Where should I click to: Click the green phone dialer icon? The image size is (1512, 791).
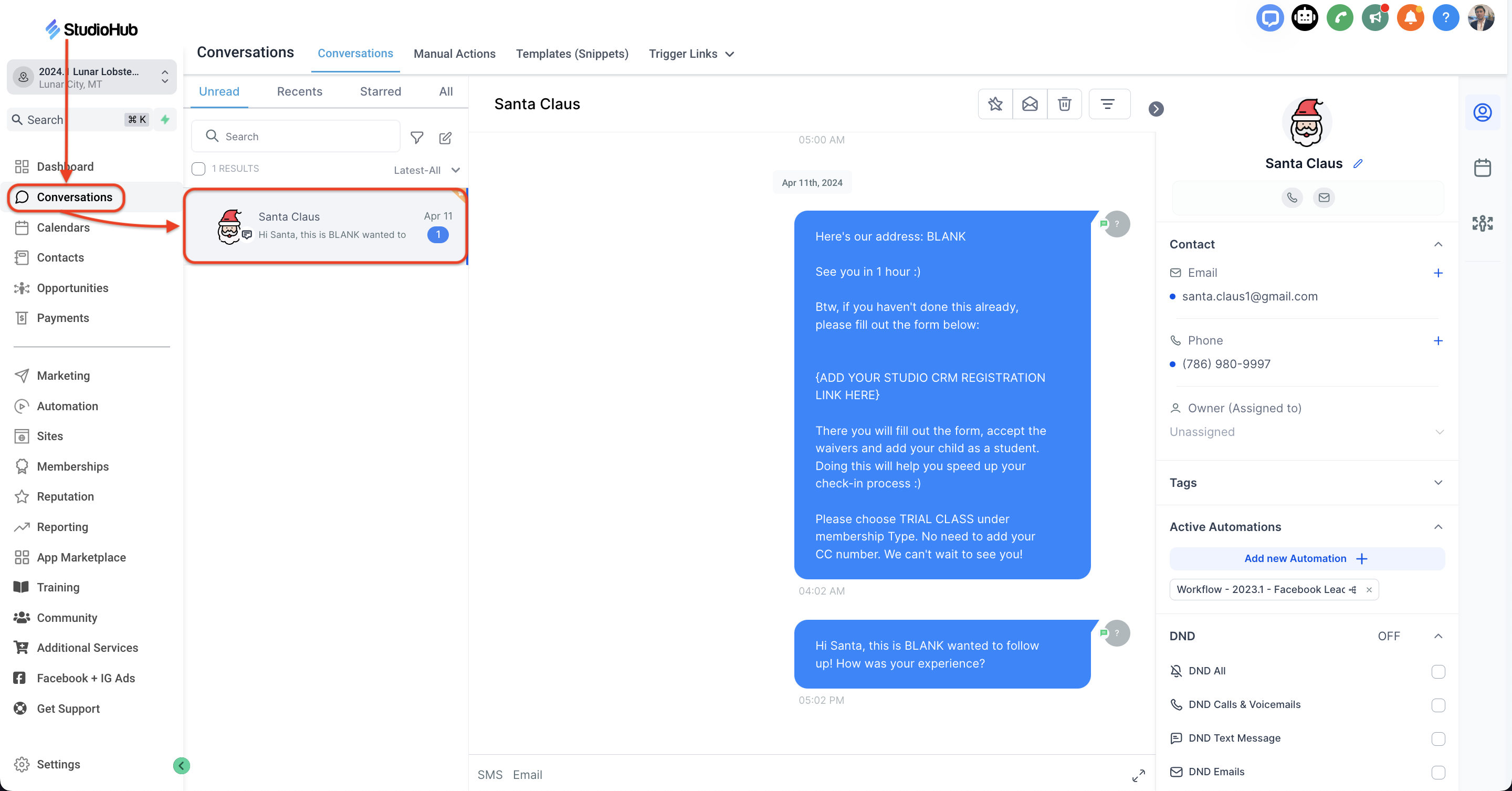click(x=1339, y=18)
